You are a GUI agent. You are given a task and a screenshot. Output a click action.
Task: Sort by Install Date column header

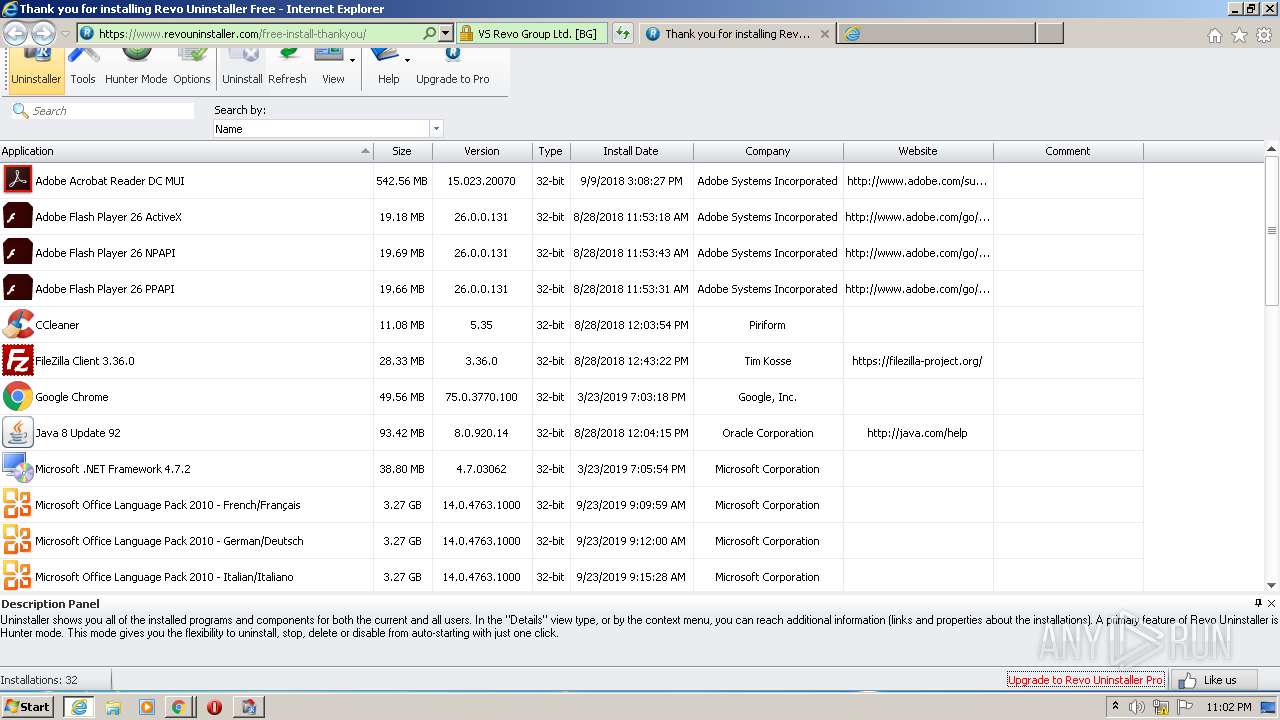[x=631, y=151]
